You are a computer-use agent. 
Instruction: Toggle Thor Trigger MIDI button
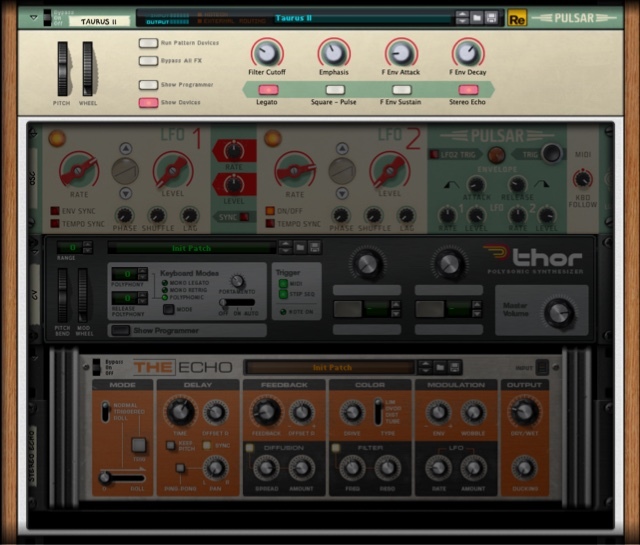point(283,283)
